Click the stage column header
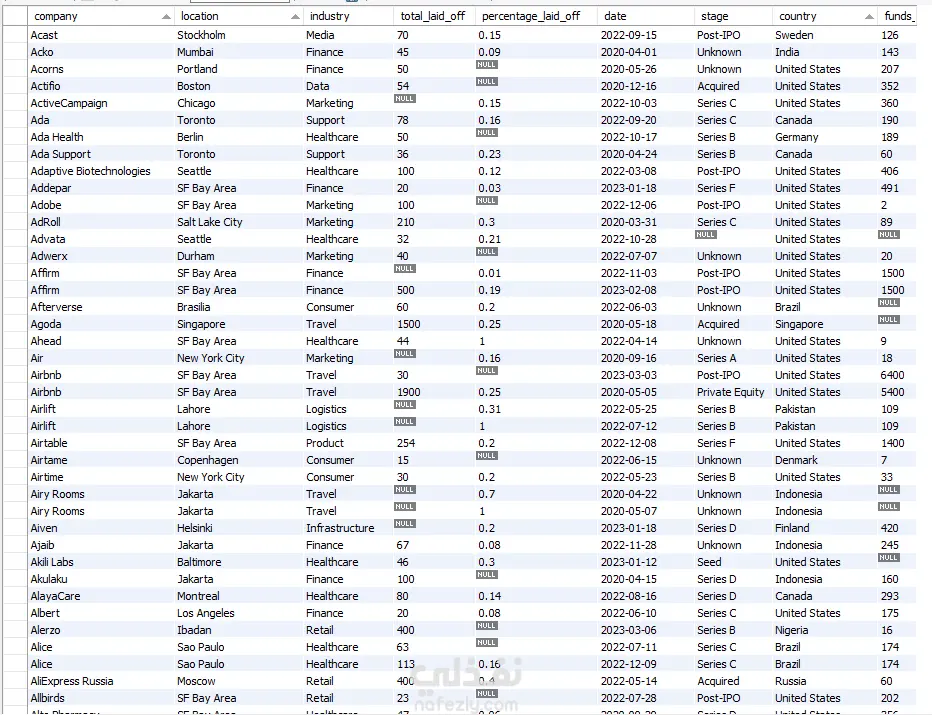This screenshot has width=932, height=715. [x=733, y=16]
